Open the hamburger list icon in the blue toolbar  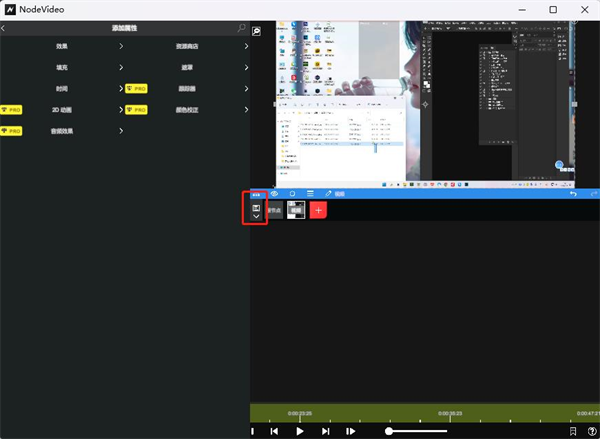(310, 193)
